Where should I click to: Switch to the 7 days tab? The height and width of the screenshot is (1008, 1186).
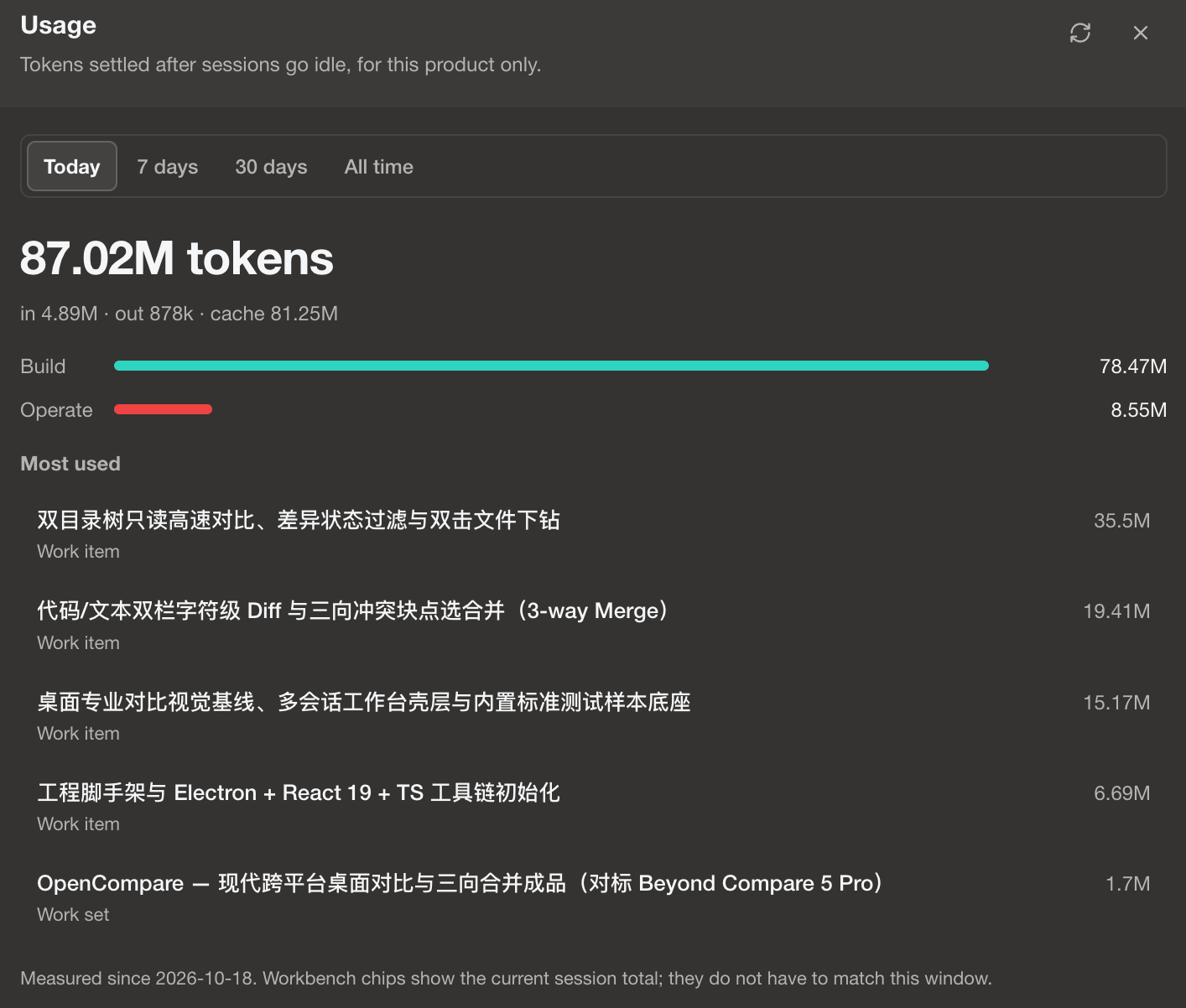coord(168,166)
